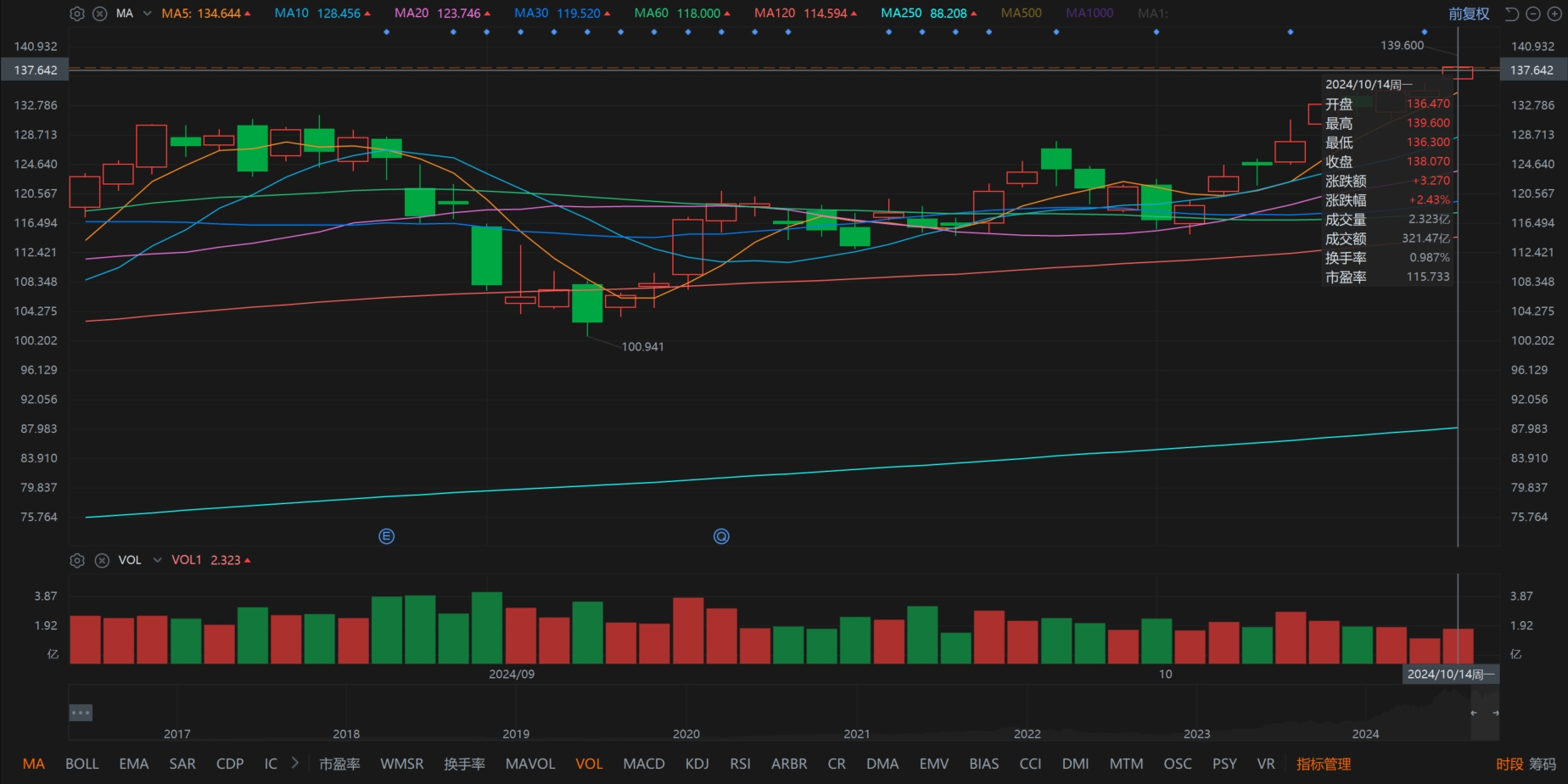Switch sub-chart to OSC
1568x784 pixels.
pyautogui.click(x=1178, y=764)
